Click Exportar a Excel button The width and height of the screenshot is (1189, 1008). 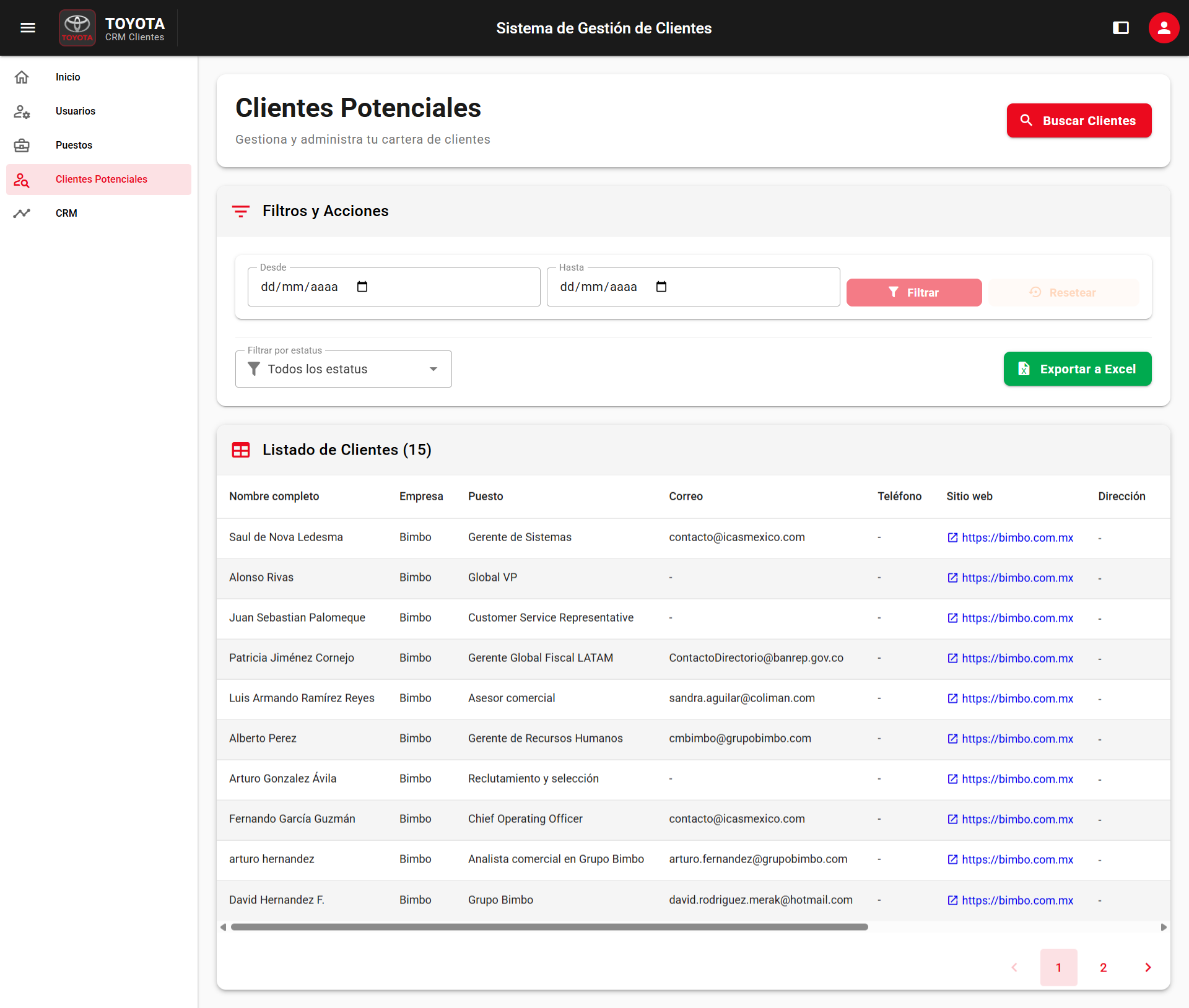(x=1077, y=369)
